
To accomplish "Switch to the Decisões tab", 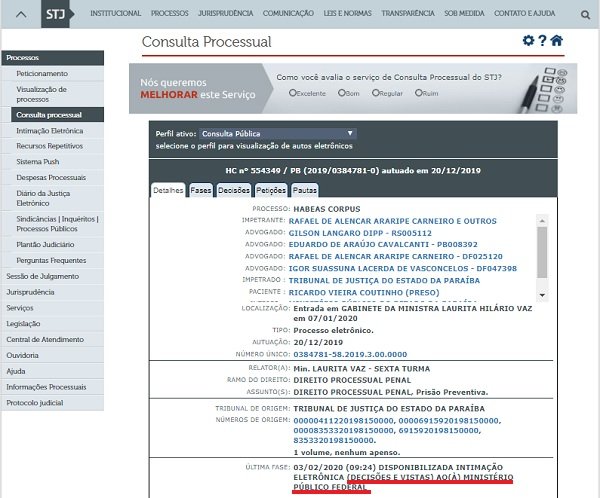I will 233,188.
